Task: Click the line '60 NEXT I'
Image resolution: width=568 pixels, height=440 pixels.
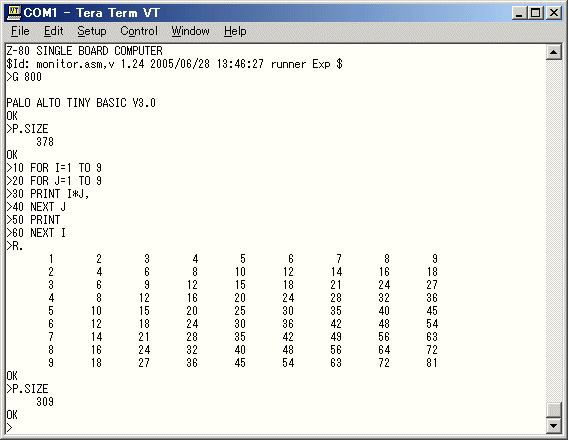Action: (x=36, y=233)
